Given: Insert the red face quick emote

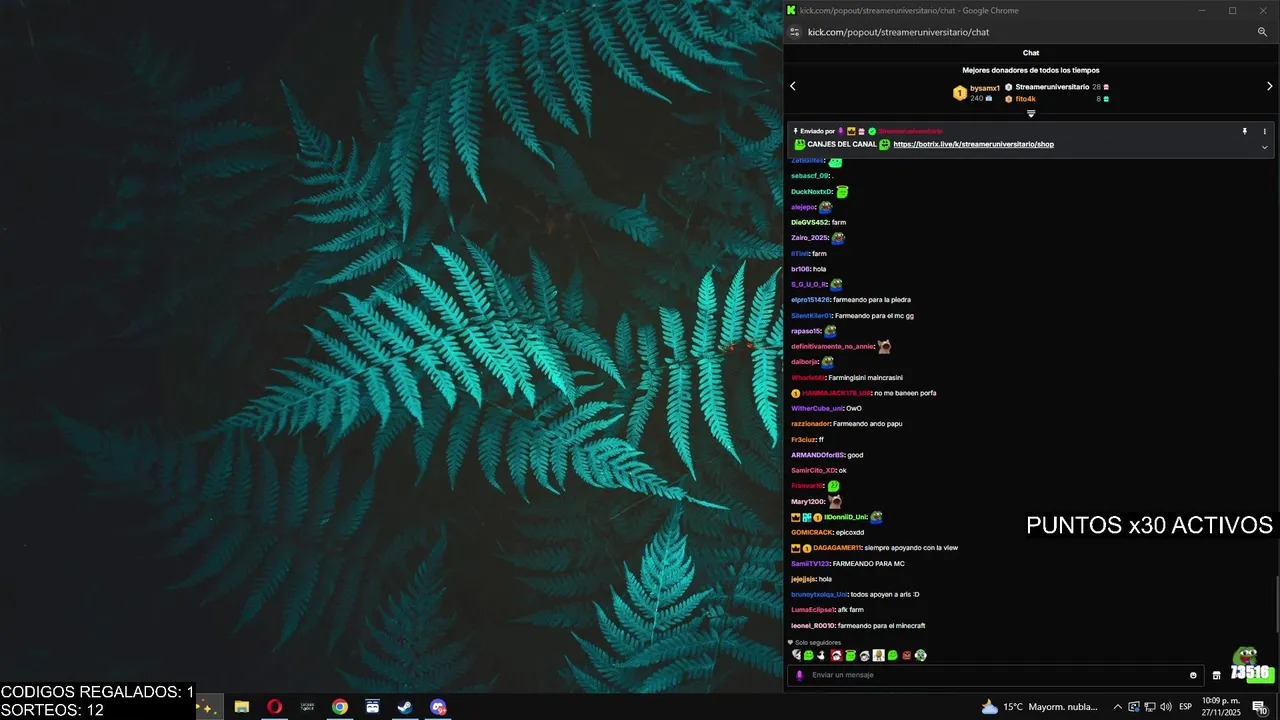Looking at the screenshot, I should (x=837, y=655).
